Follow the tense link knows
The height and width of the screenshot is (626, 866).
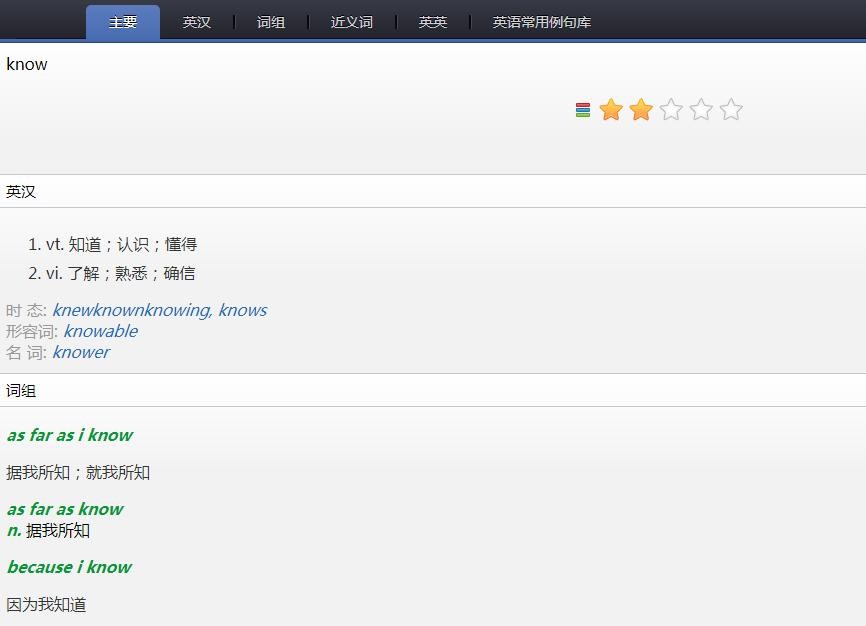(x=242, y=311)
